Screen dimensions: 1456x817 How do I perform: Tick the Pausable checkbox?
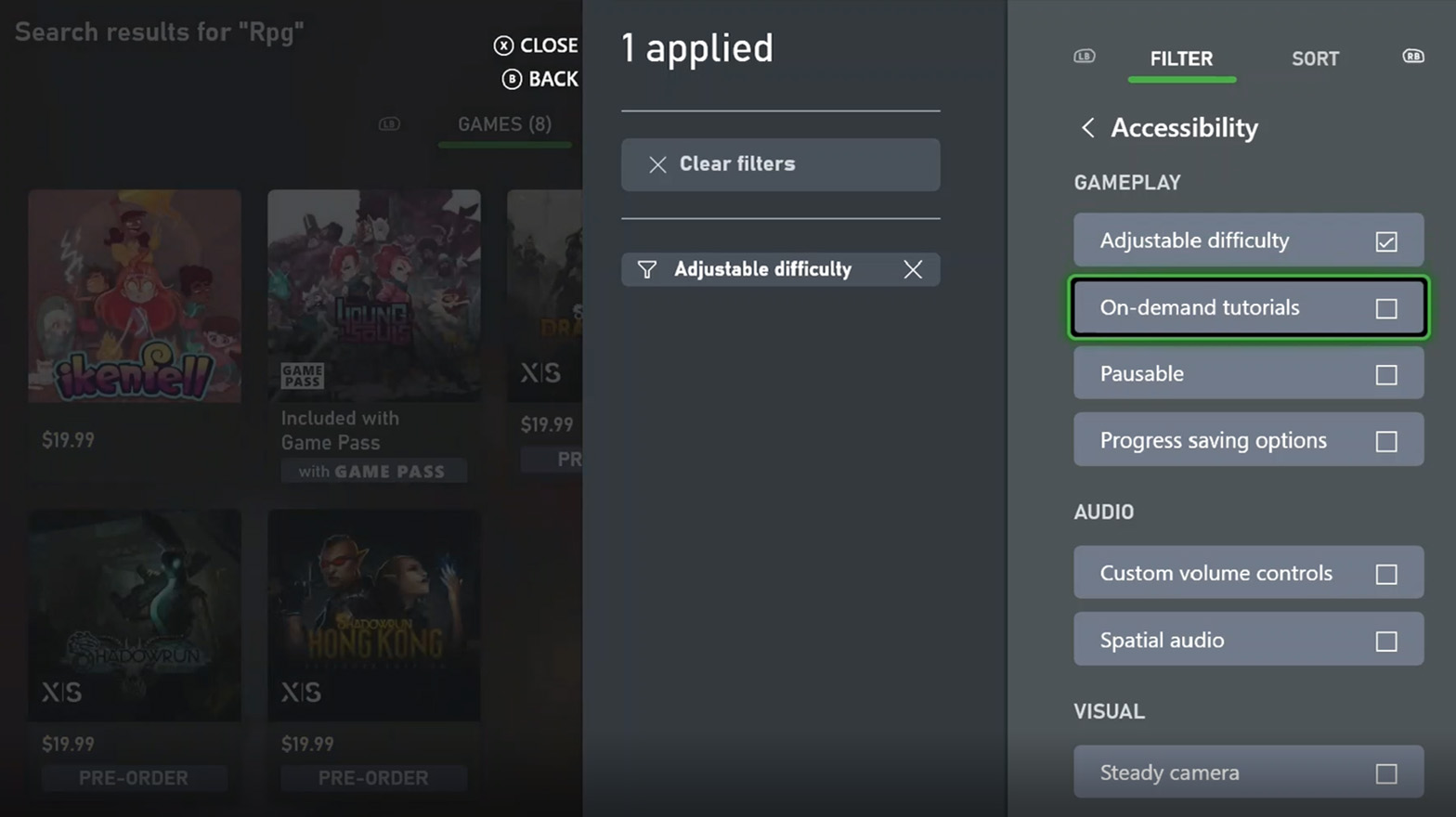[x=1385, y=374]
